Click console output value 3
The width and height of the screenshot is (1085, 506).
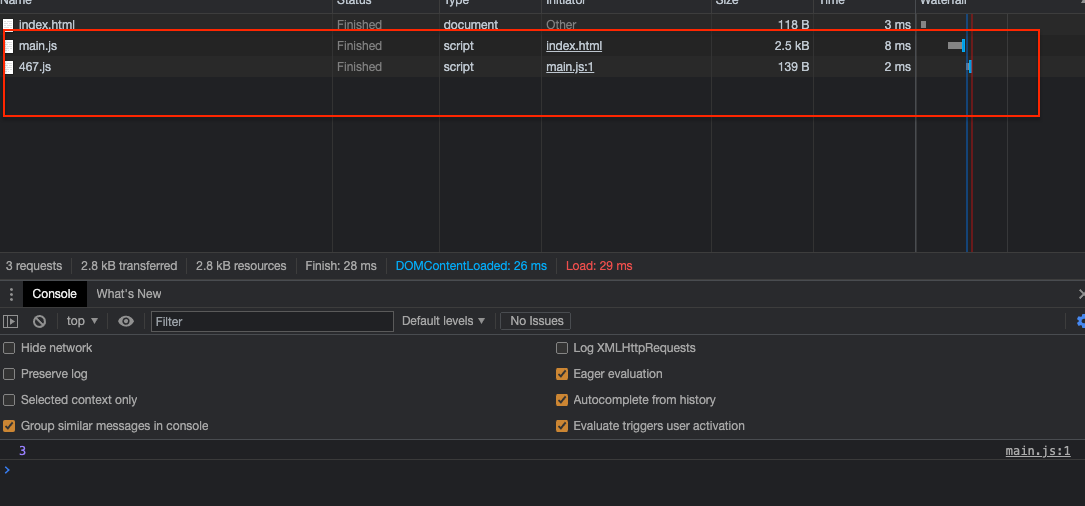click(x=22, y=451)
